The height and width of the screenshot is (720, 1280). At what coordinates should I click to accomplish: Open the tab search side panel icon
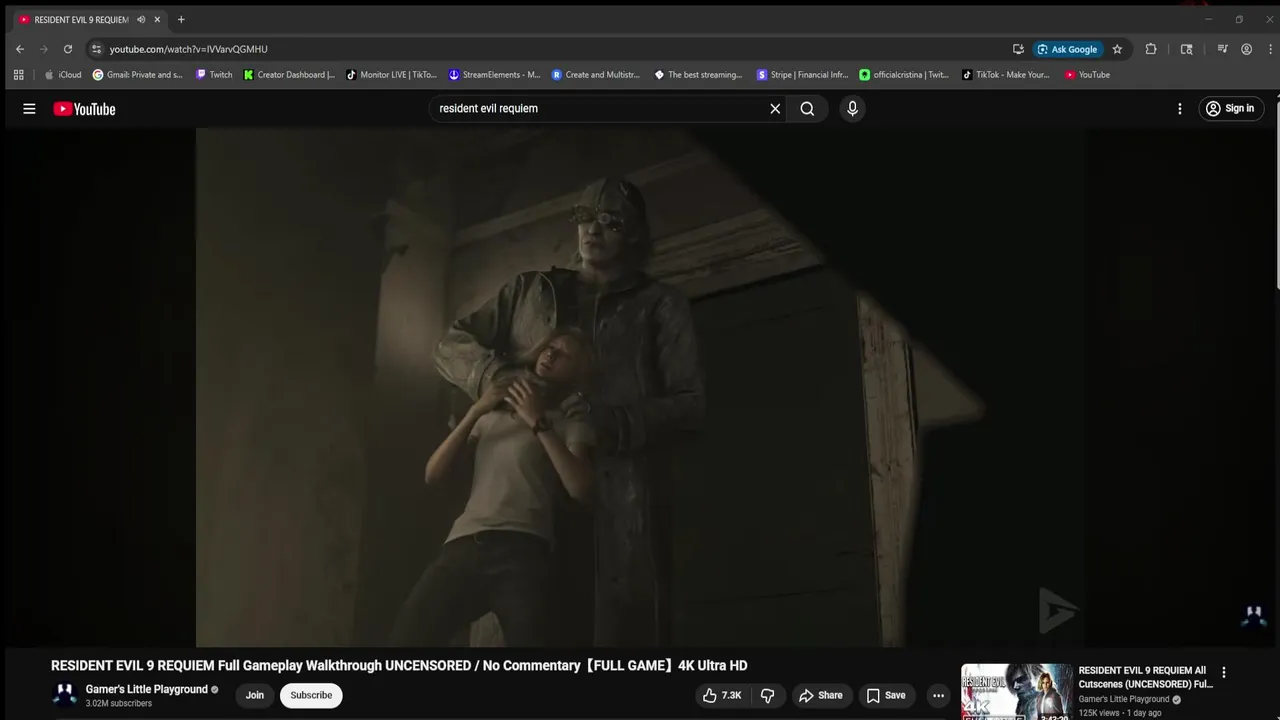click(1187, 49)
